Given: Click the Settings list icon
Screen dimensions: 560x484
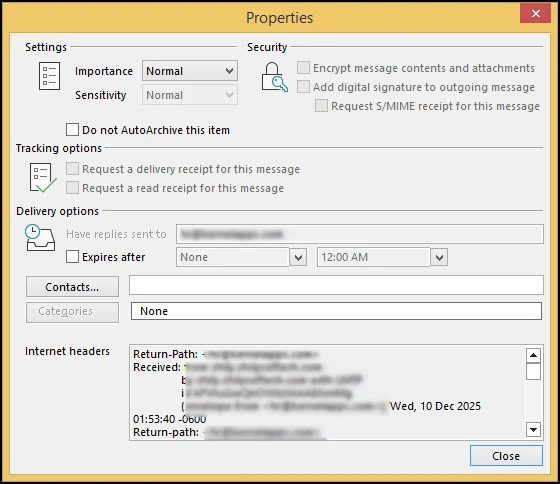Looking at the screenshot, I should 49,76.
